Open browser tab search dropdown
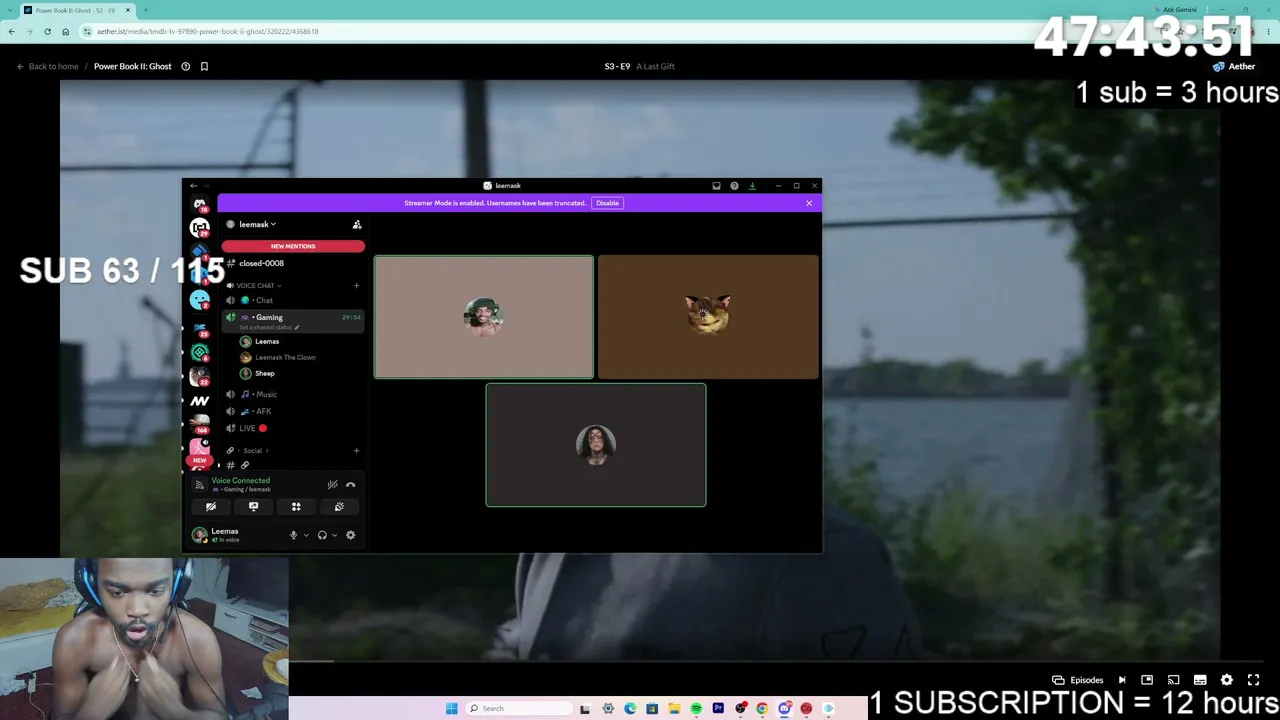1280x720 pixels. click(9, 10)
